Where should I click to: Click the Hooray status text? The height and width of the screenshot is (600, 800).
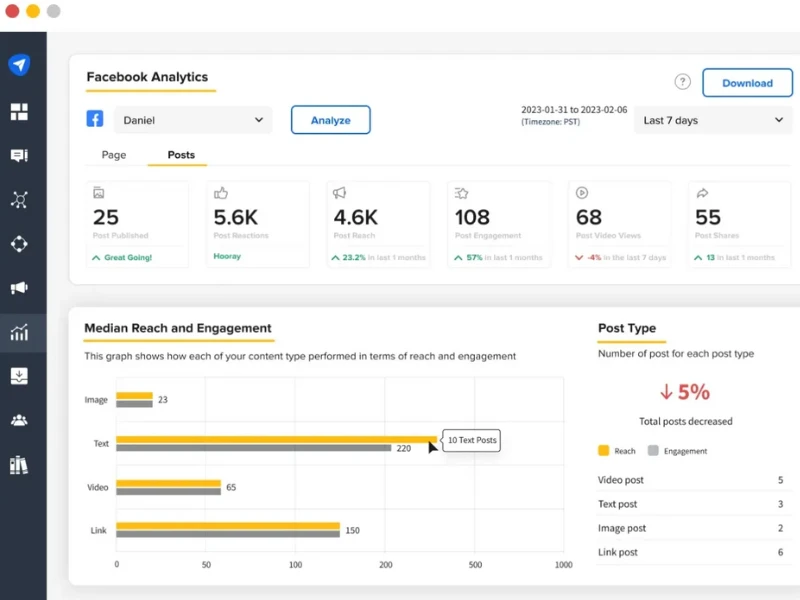pos(227,256)
